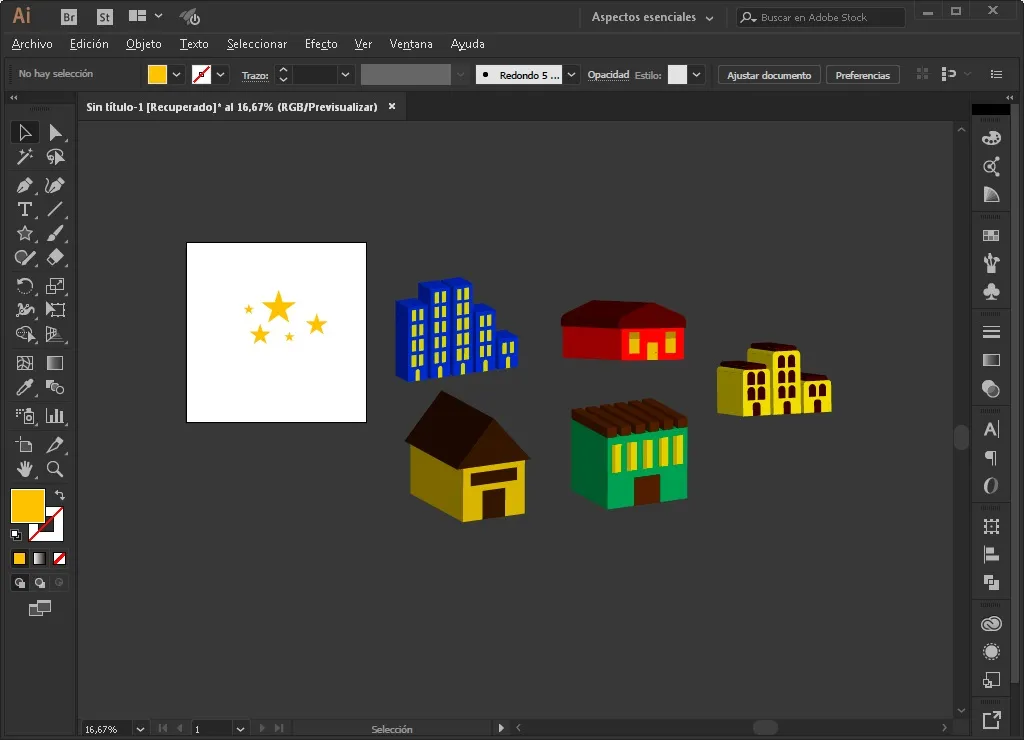Viewport: 1024px width, 740px height.
Task: Select the Mesh tool
Action: click(25, 363)
